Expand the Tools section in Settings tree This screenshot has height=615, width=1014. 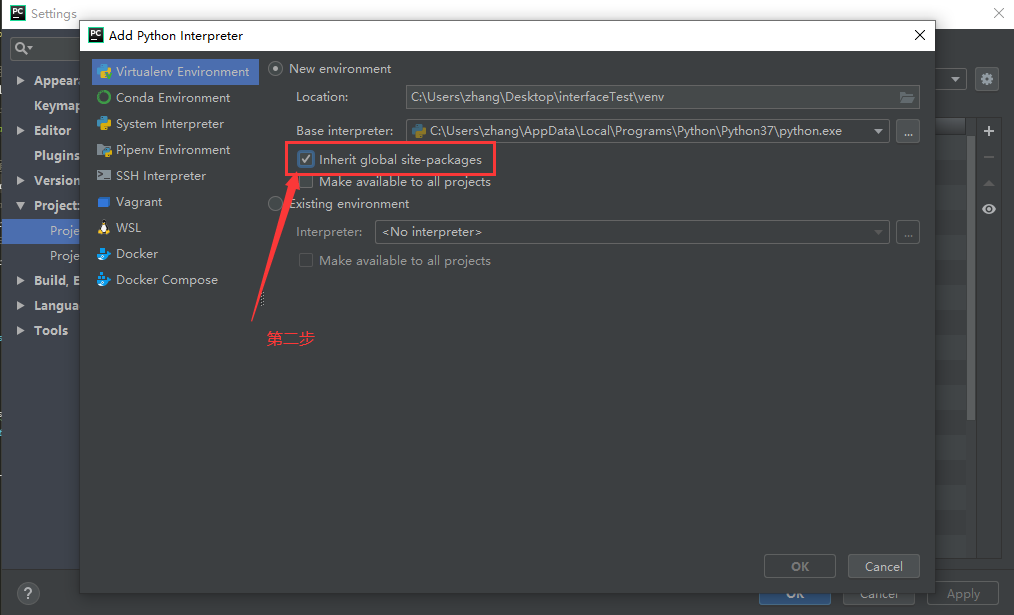tap(20, 330)
